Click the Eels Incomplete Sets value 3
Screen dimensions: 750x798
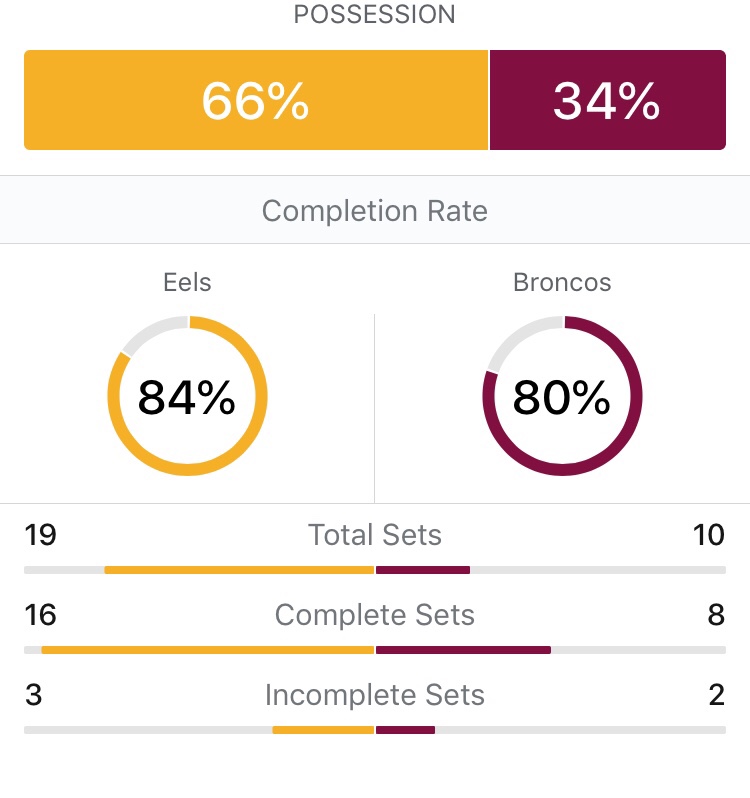tap(34, 695)
